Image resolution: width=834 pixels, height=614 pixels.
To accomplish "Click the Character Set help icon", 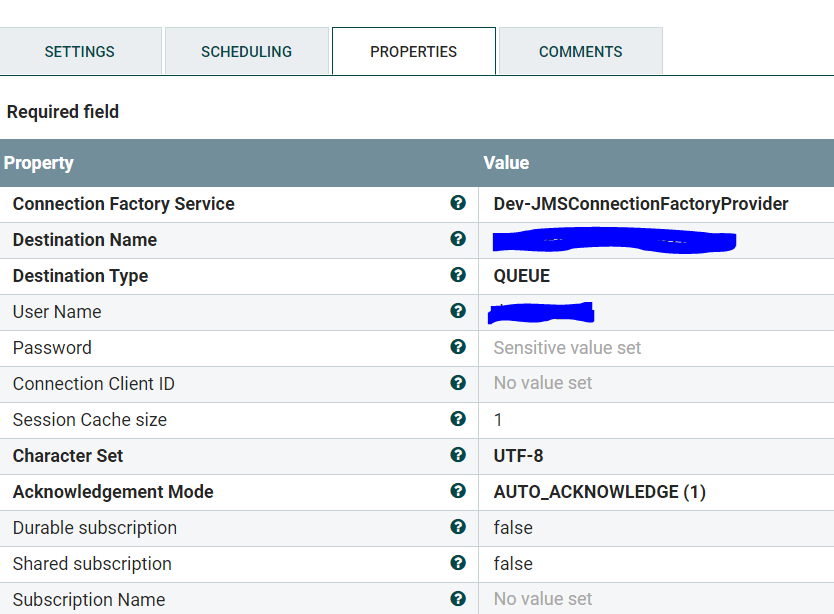I will pos(458,455).
